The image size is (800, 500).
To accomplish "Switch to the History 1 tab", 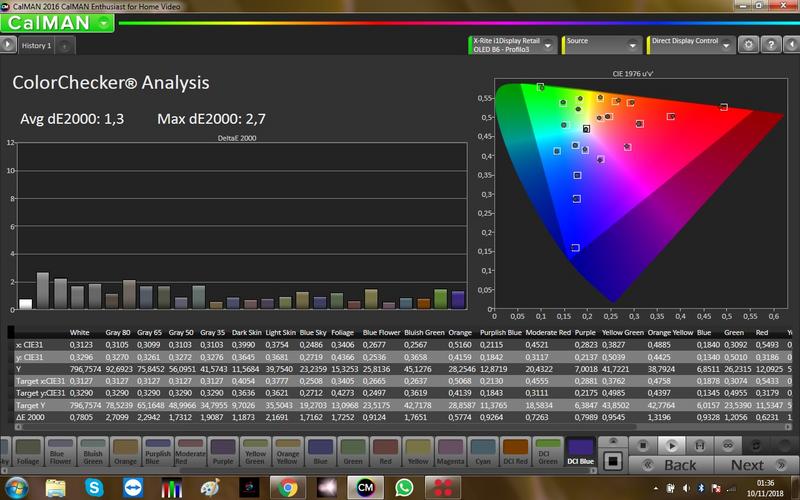I will 36,45.
